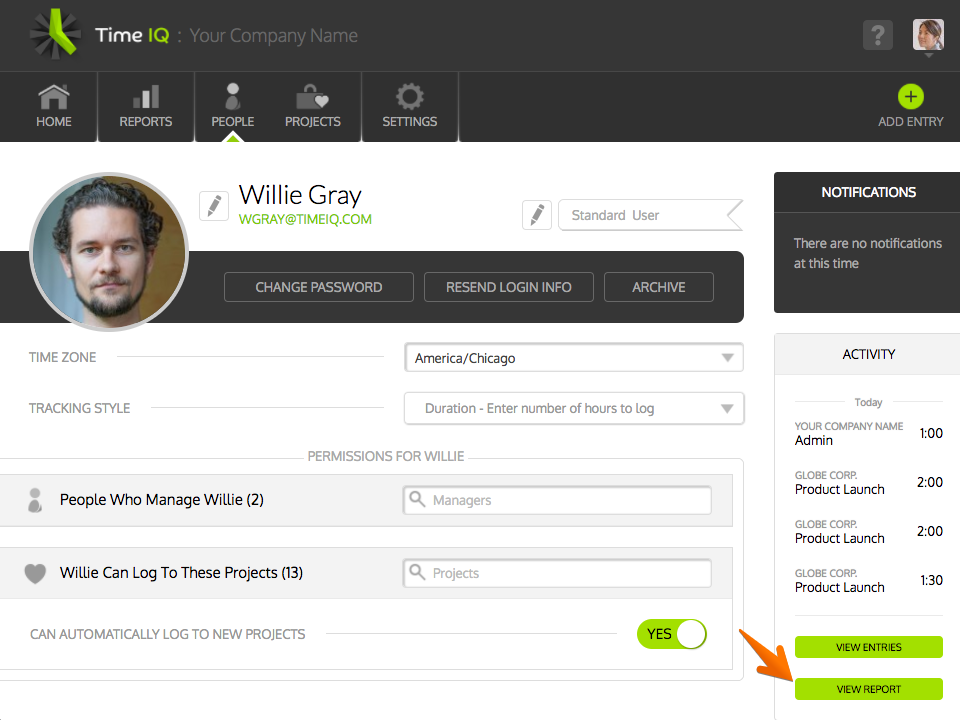Go to the Home tab

pyautogui.click(x=54, y=107)
